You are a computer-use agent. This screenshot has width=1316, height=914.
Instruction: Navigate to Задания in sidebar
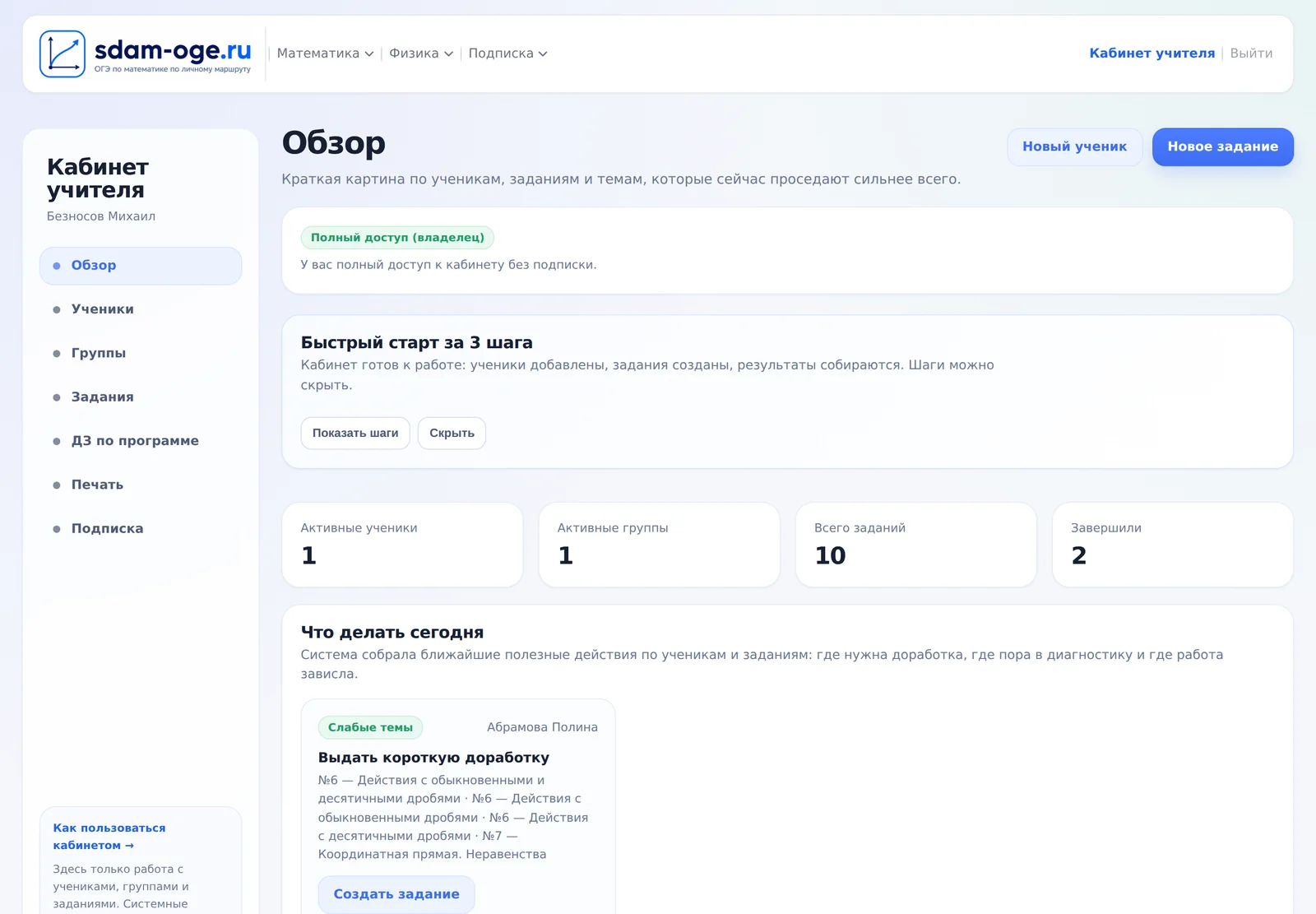tap(141, 397)
